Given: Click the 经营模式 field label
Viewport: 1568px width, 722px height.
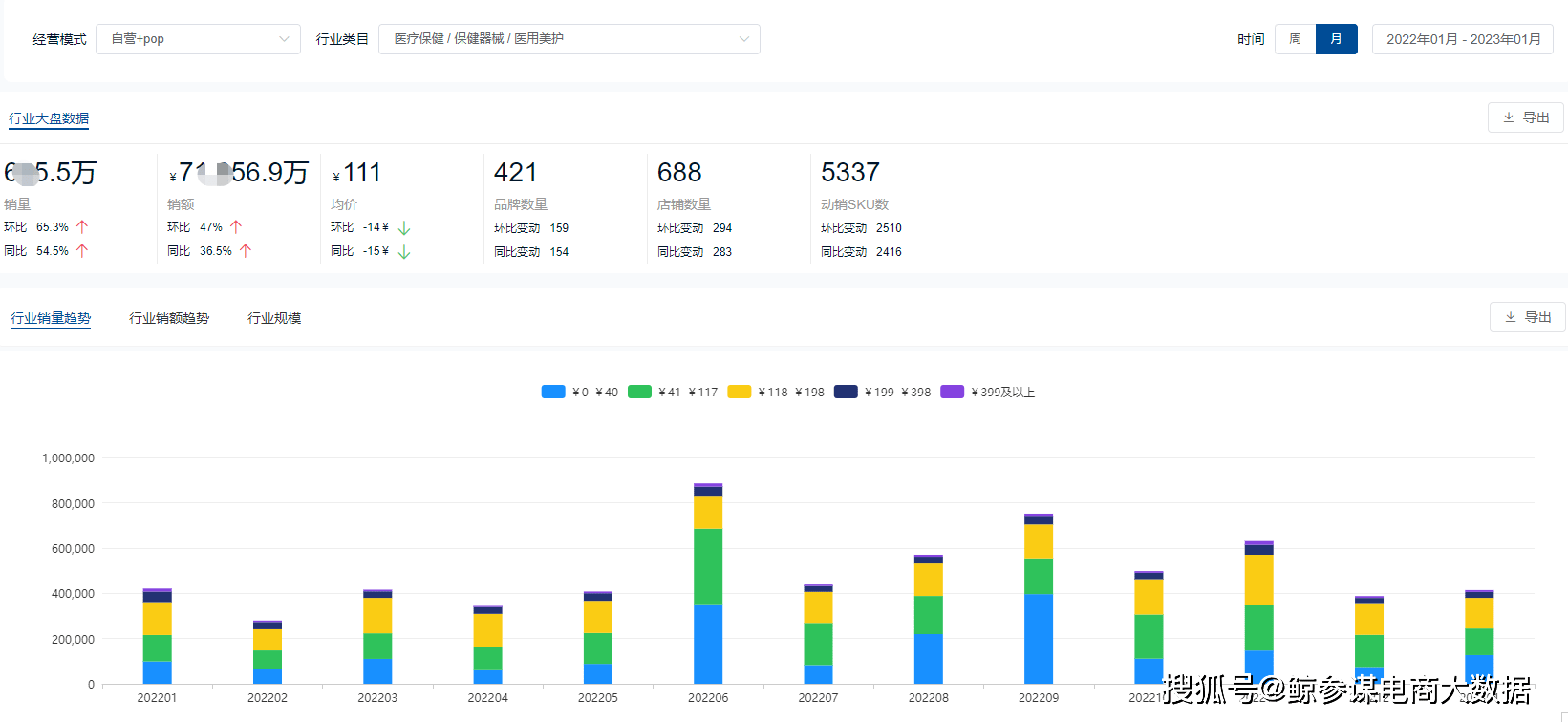Looking at the screenshot, I should point(59,39).
